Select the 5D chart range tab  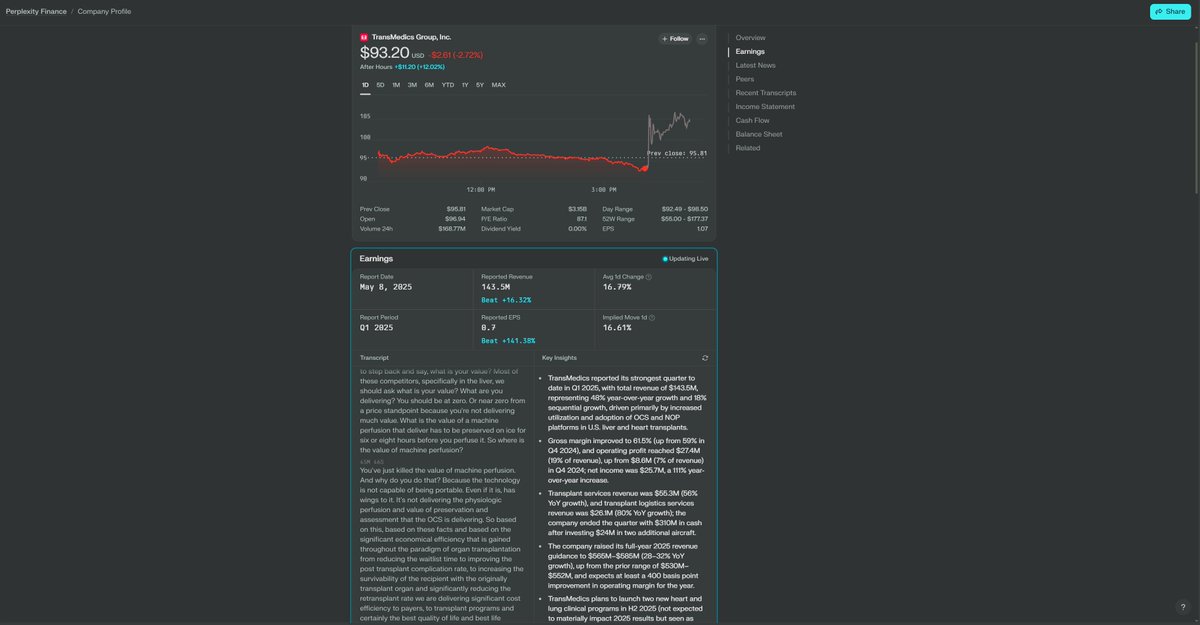(x=380, y=85)
